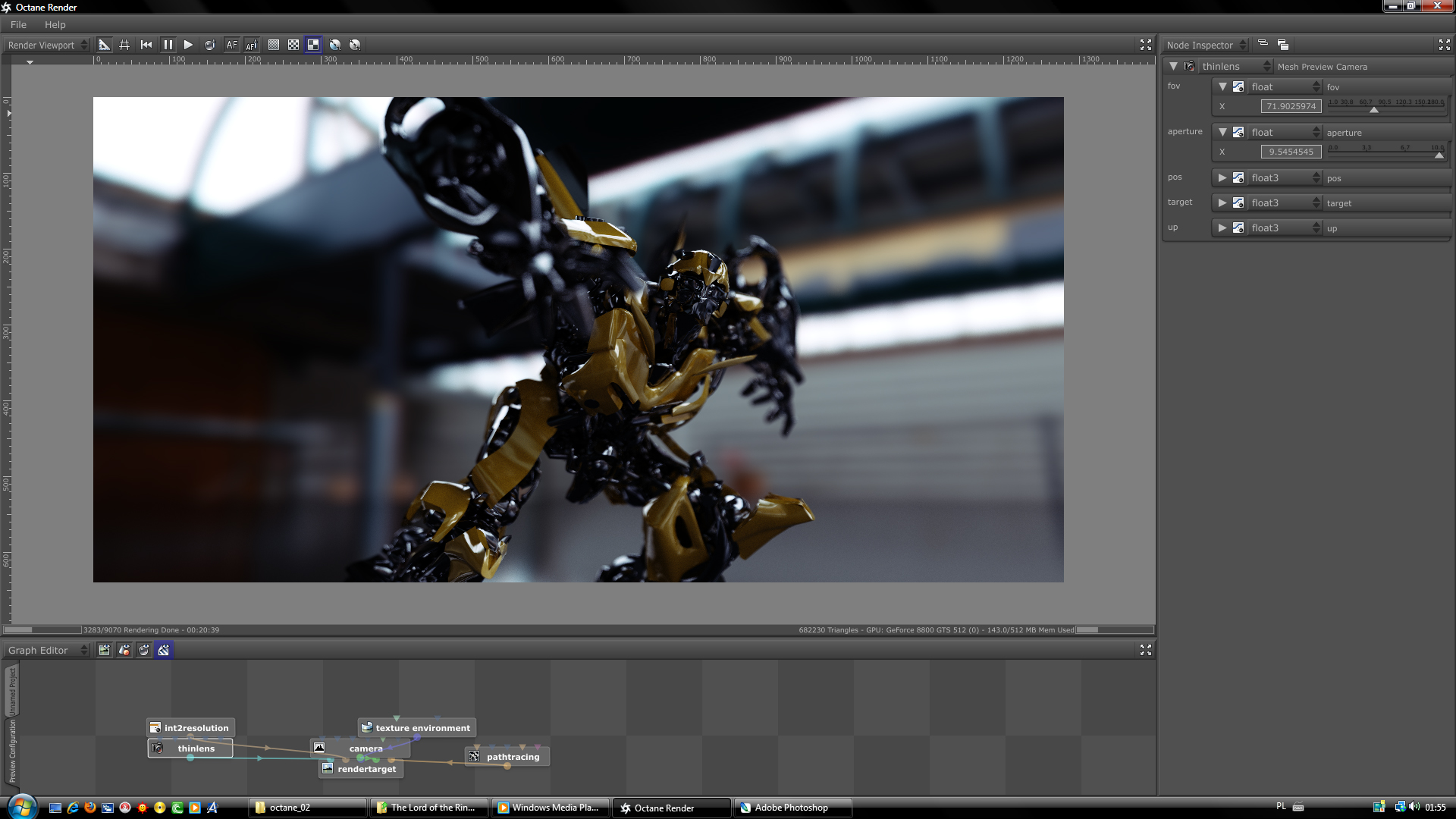Pause the render in the viewport toolbar
The image size is (1456, 819).
point(168,45)
